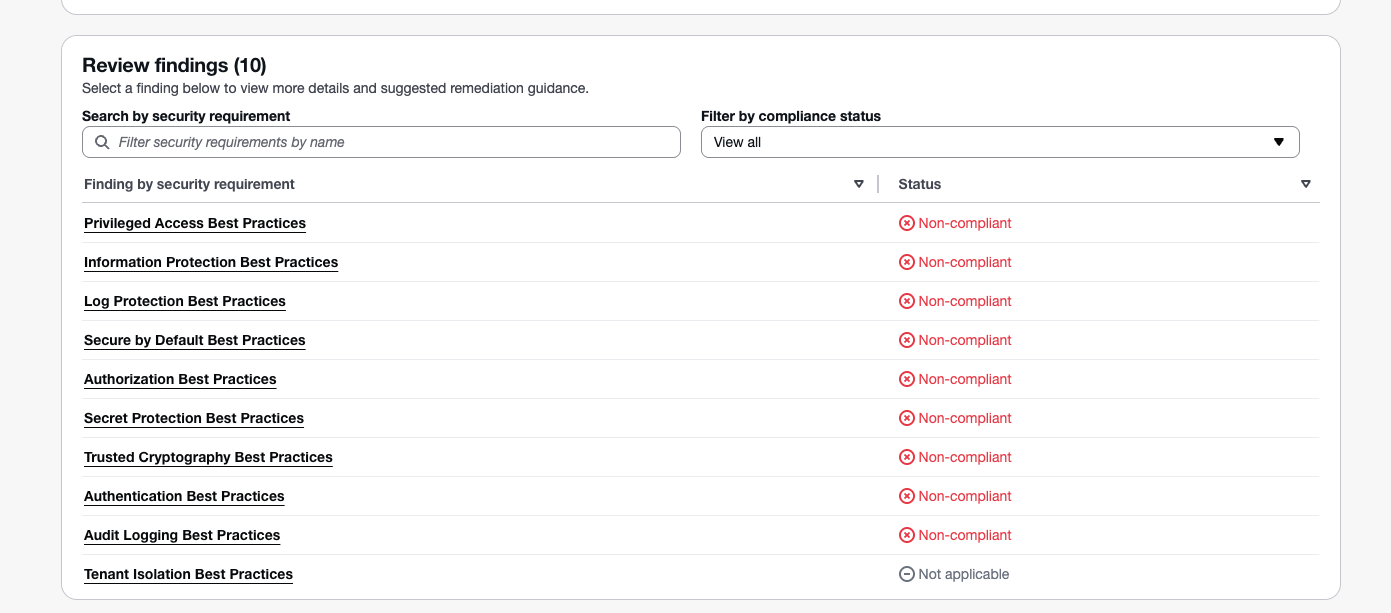This screenshot has width=1391, height=613.
Task: Click the Non-compliant icon for Log Protection
Action: tap(907, 301)
